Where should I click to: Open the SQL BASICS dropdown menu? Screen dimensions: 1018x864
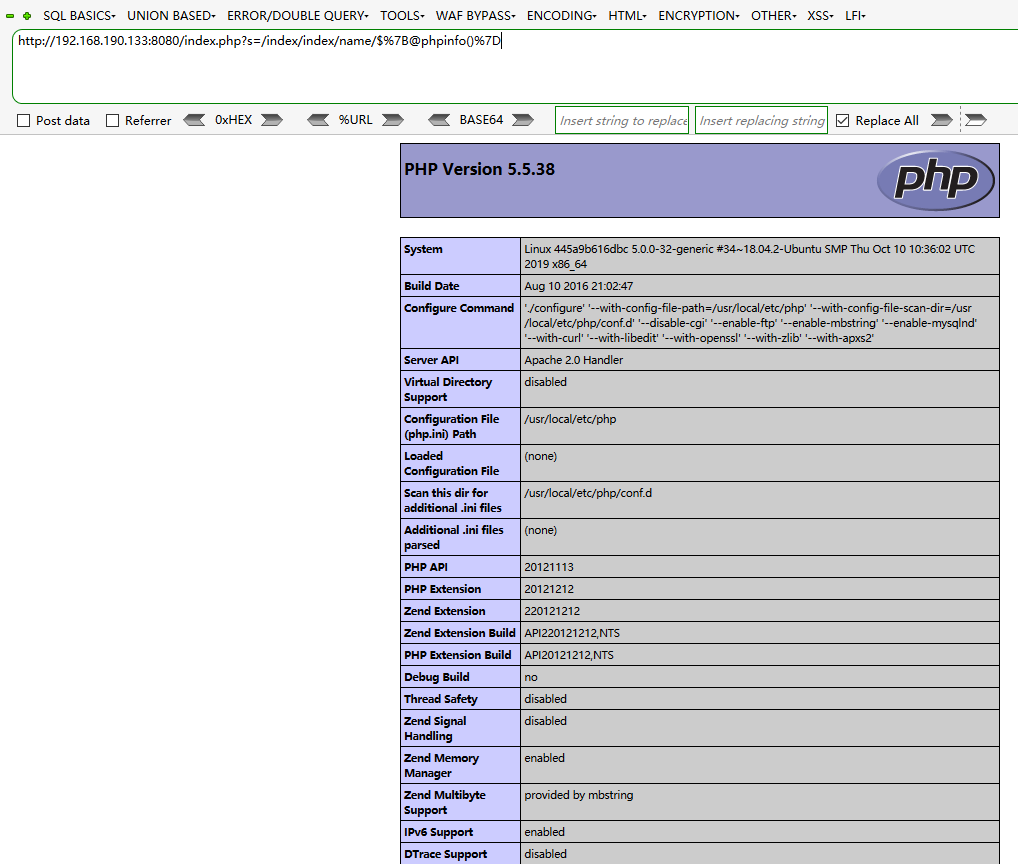coord(79,16)
